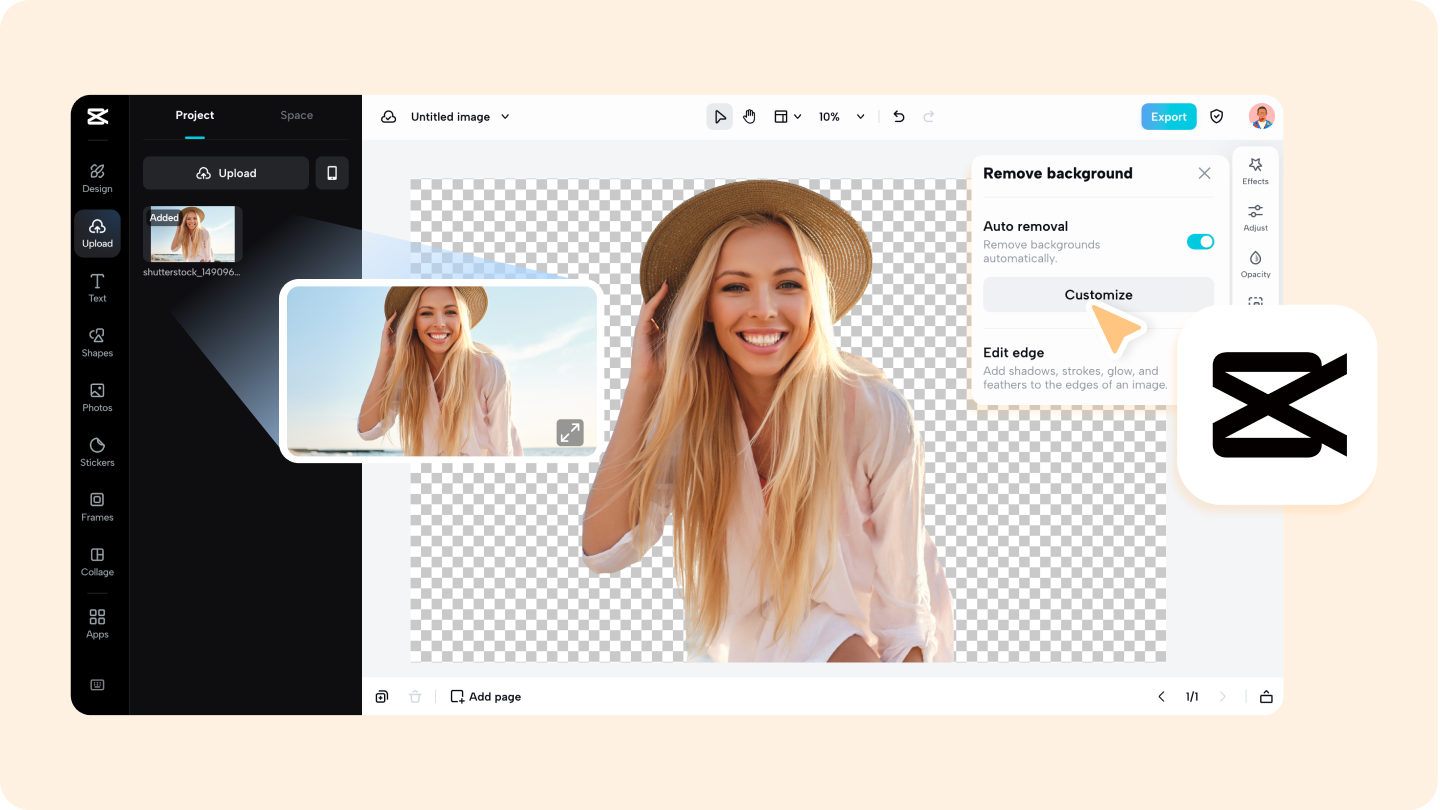This screenshot has height=810, width=1440.
Task: Switch to cursor select mode
Action: [720, 116]
